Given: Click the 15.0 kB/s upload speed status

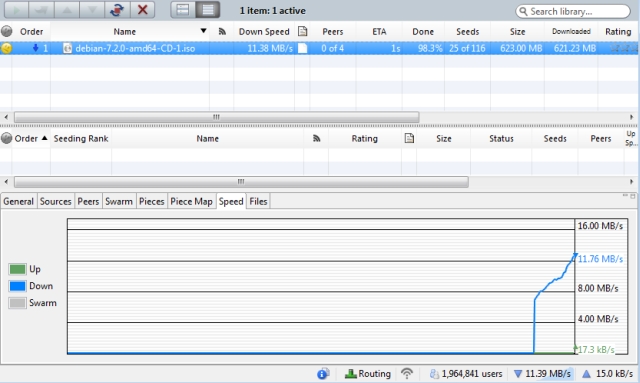Looking at the screenshot, I should 607,374.
